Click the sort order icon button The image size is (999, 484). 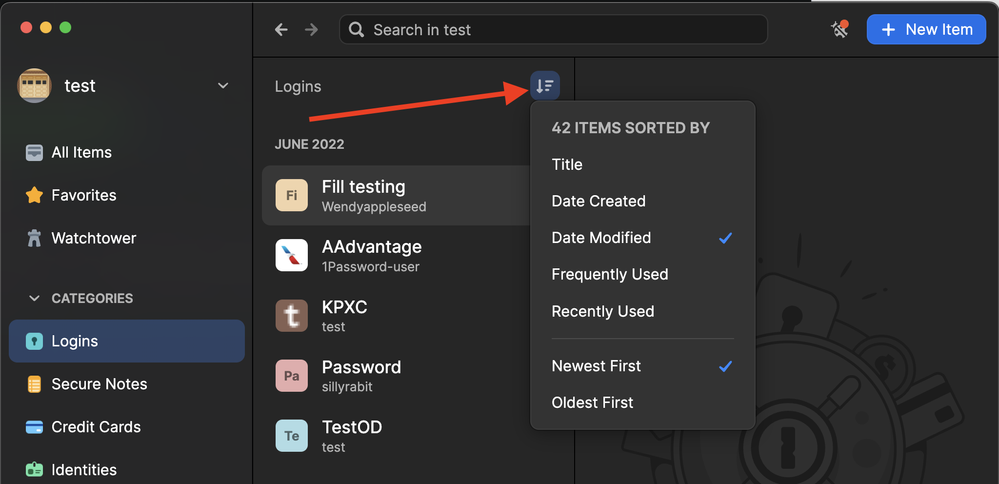(x=545, y=86)
